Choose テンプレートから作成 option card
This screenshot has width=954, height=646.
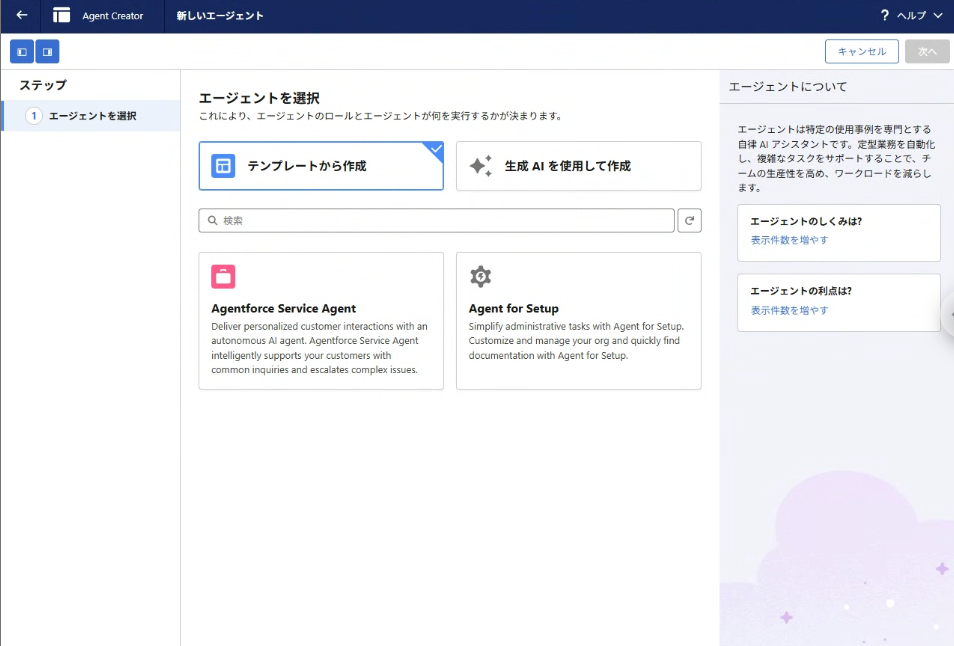(321, 166)
